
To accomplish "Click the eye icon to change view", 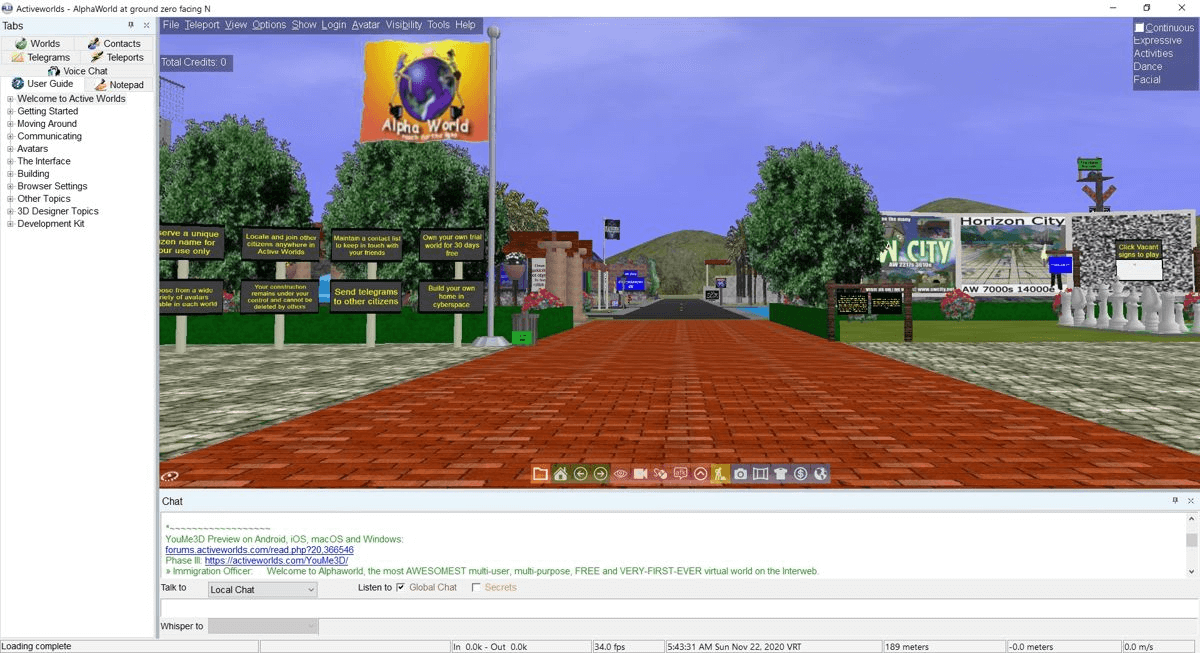I will click(x=620, y=474).
